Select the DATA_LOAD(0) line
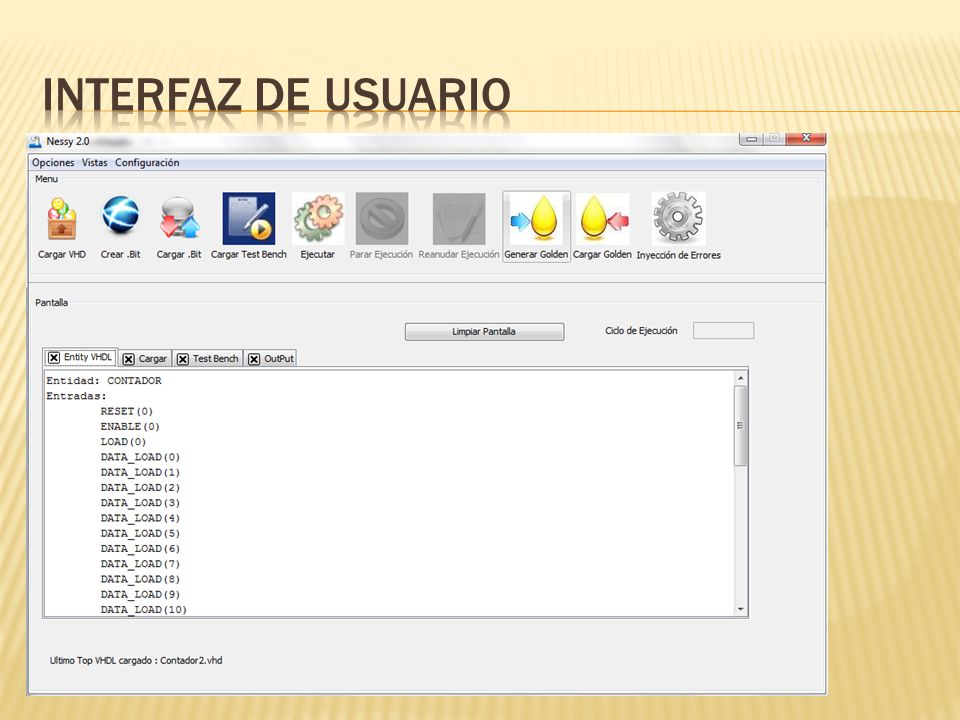 (x=140, y=457)
